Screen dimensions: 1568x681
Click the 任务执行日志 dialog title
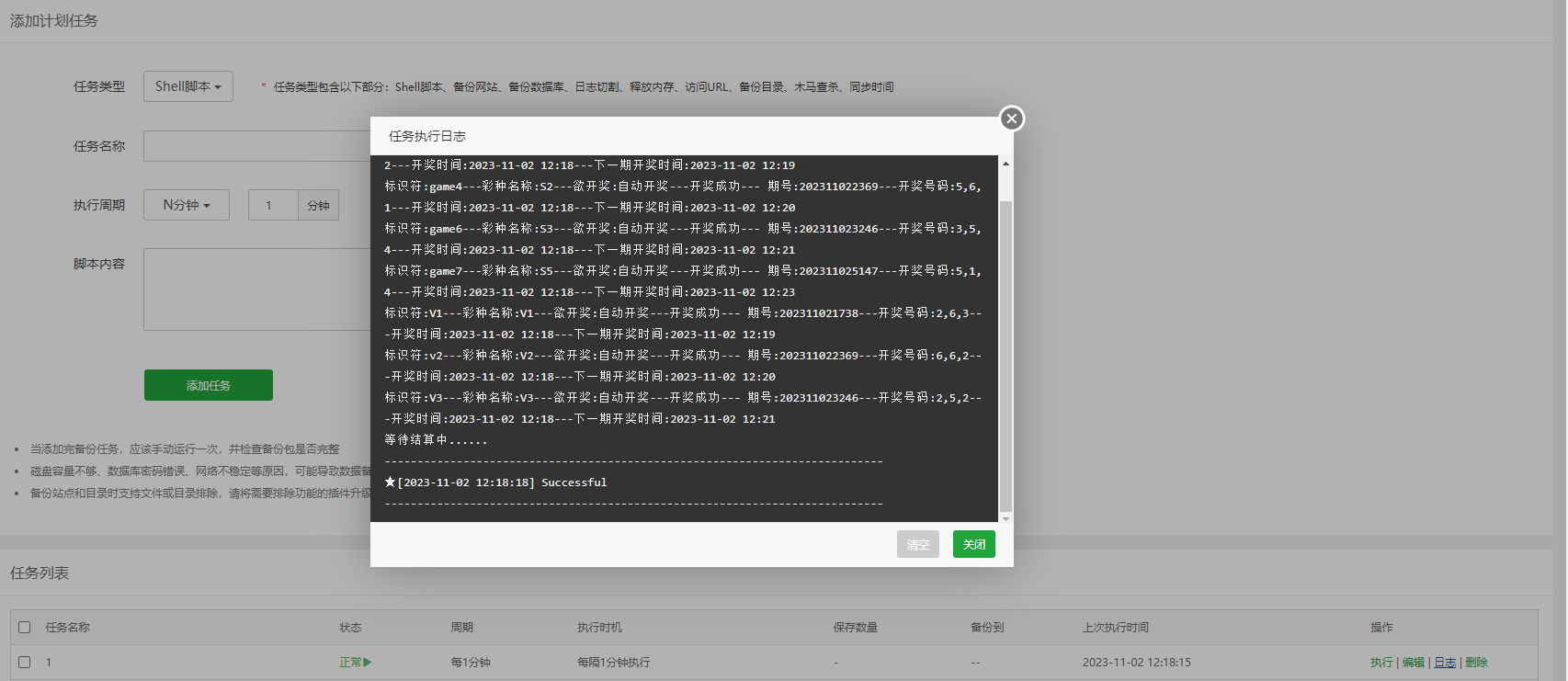click(427, 136)
